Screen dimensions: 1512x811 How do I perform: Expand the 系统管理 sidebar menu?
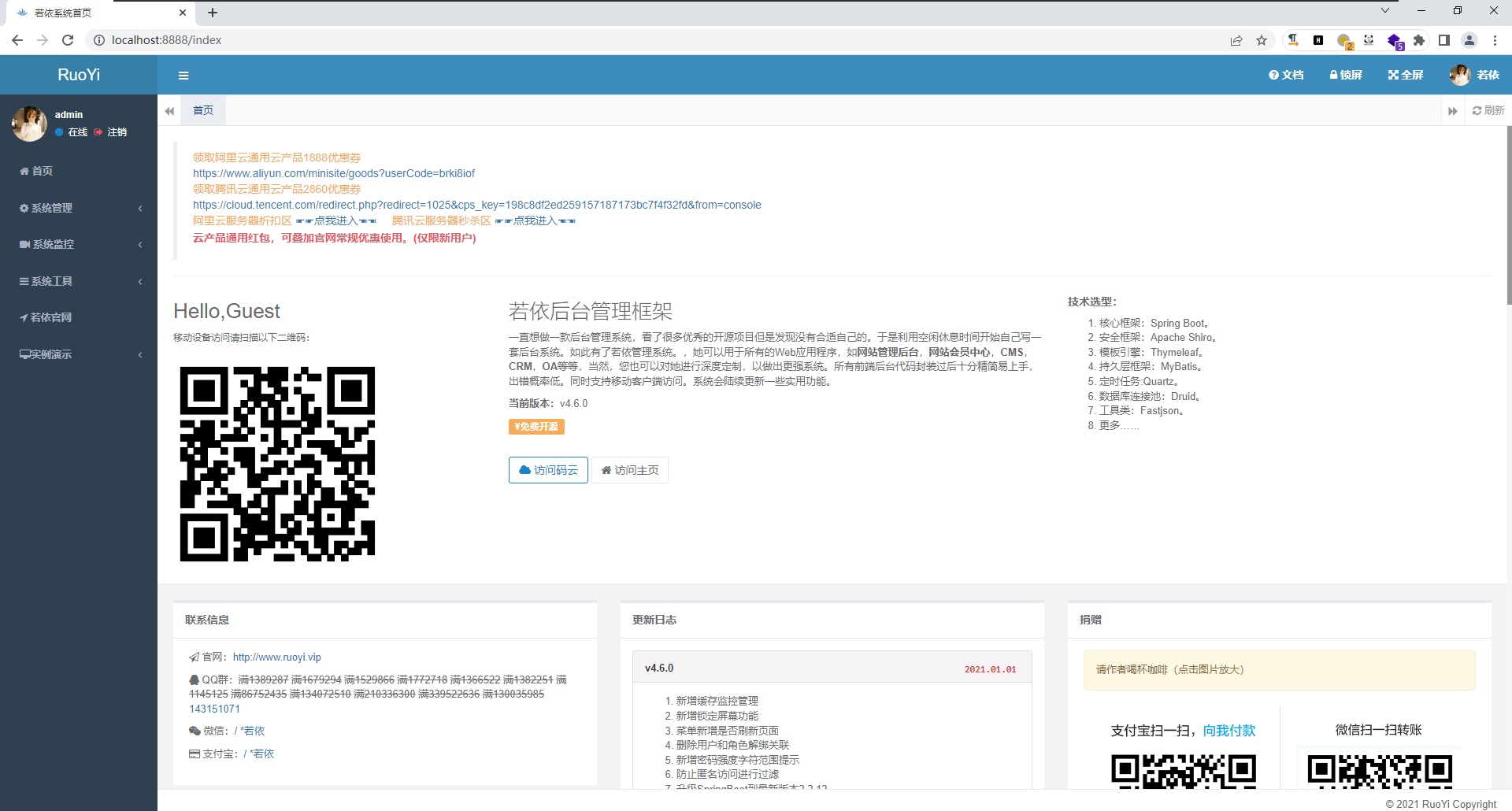(79, 208)
